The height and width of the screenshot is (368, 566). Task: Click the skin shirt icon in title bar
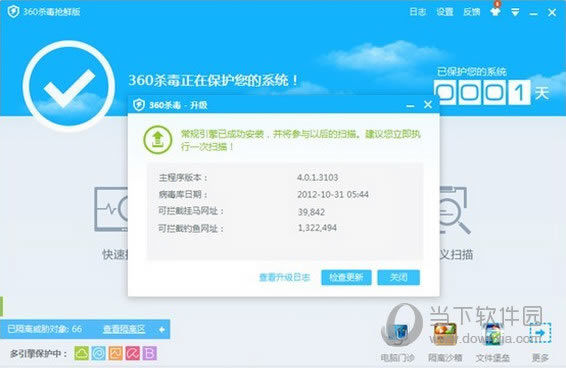pos(496,12)
